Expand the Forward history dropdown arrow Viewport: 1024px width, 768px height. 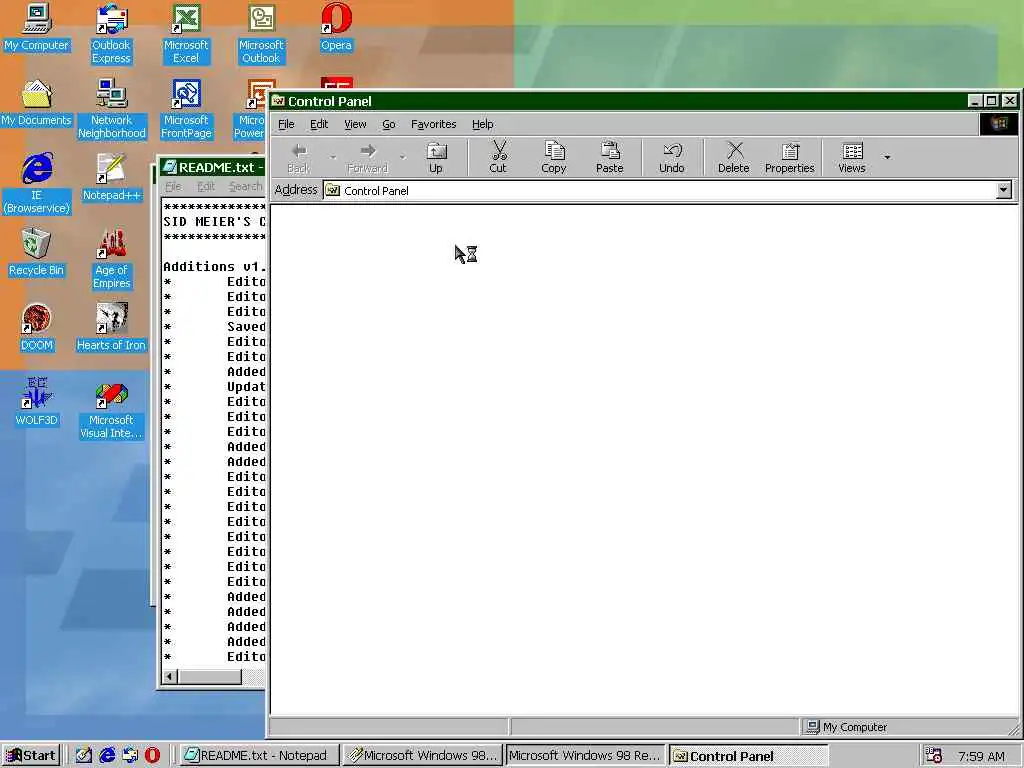(x=402, y=157)
